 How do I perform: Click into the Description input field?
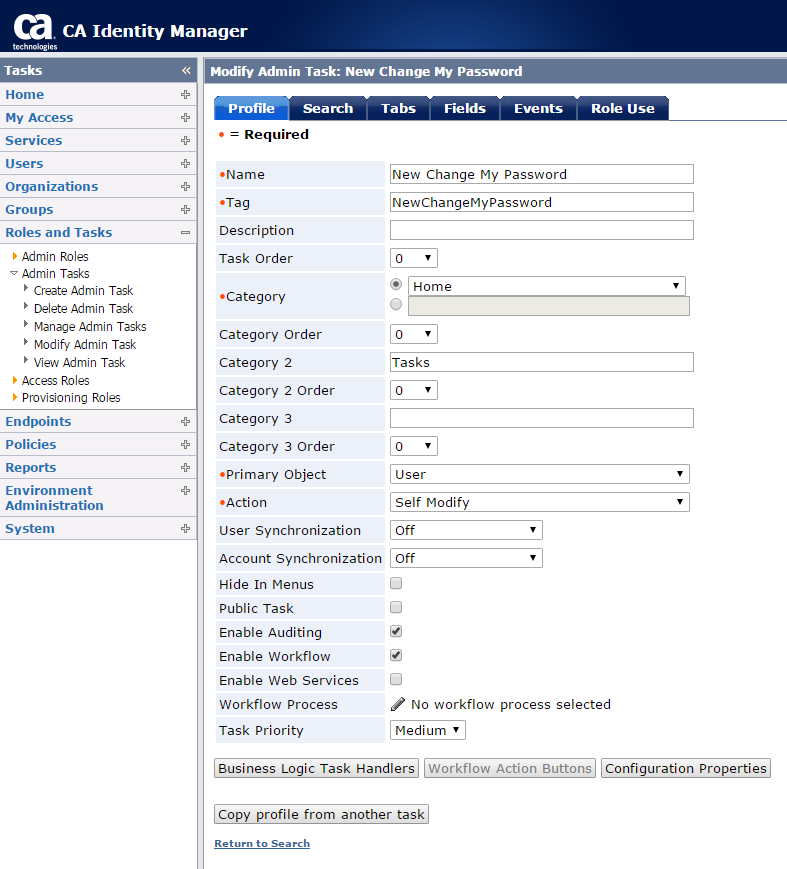(541, 230)
